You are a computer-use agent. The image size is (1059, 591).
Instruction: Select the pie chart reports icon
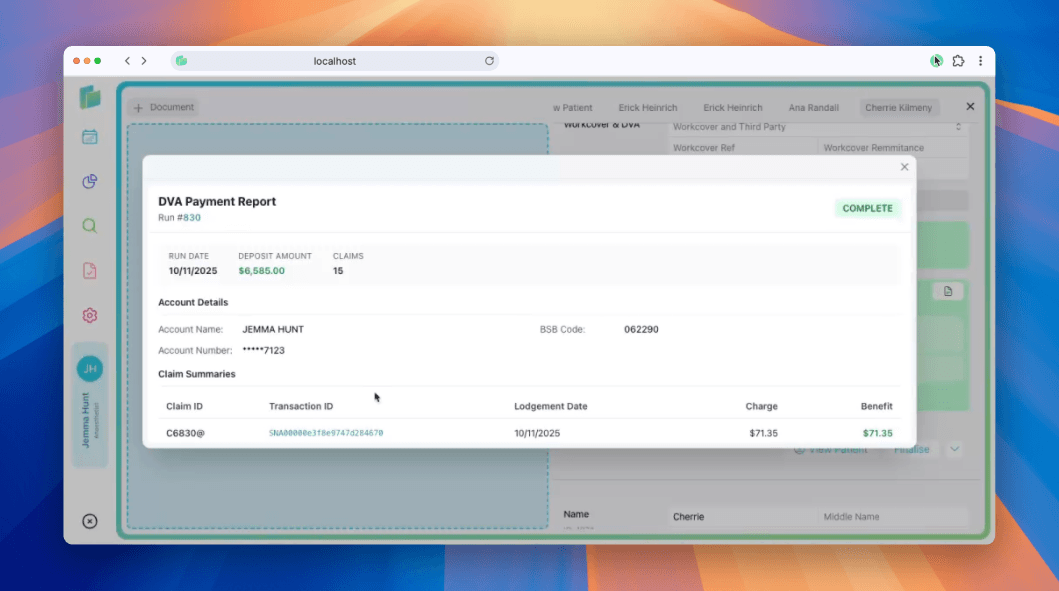point(90,182)
